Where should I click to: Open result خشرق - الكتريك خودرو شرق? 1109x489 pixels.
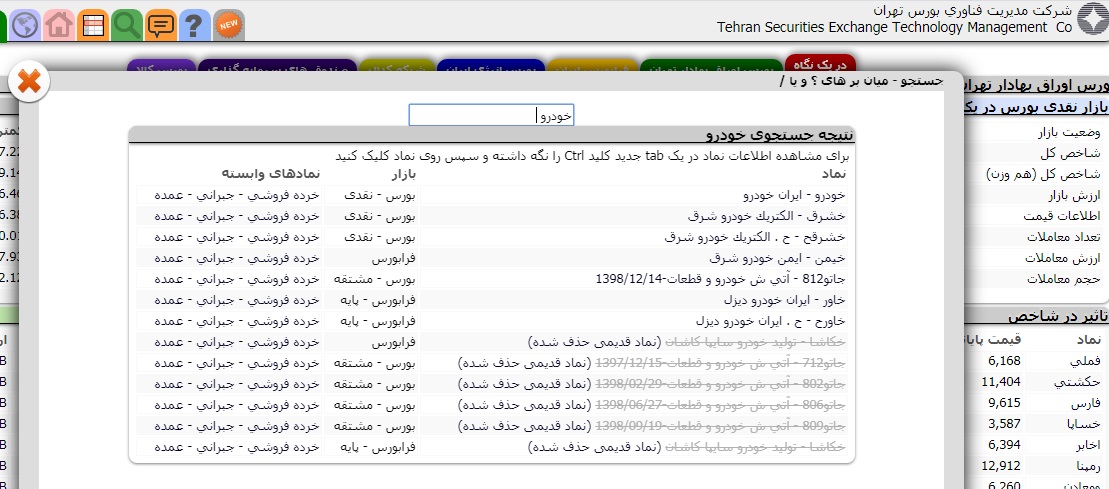767,216
